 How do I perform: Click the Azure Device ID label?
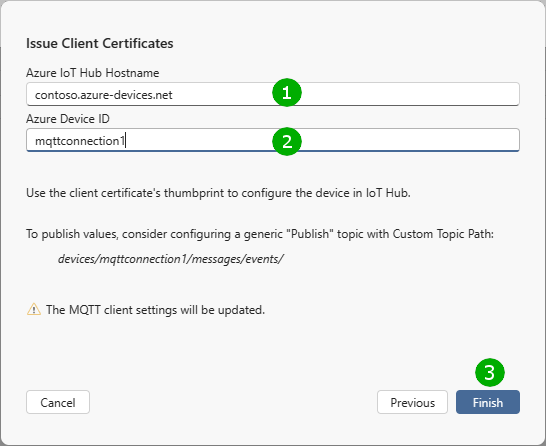pyautogui.click(x=68, y=119)
